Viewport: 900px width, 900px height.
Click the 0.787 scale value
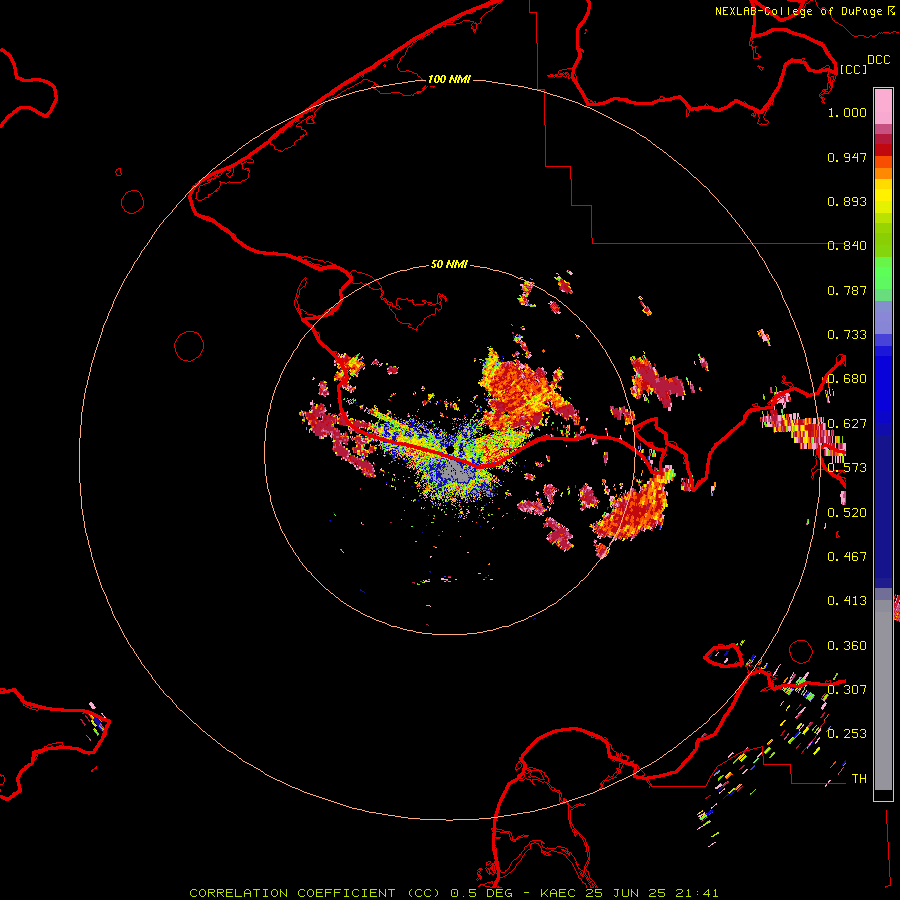847,290
